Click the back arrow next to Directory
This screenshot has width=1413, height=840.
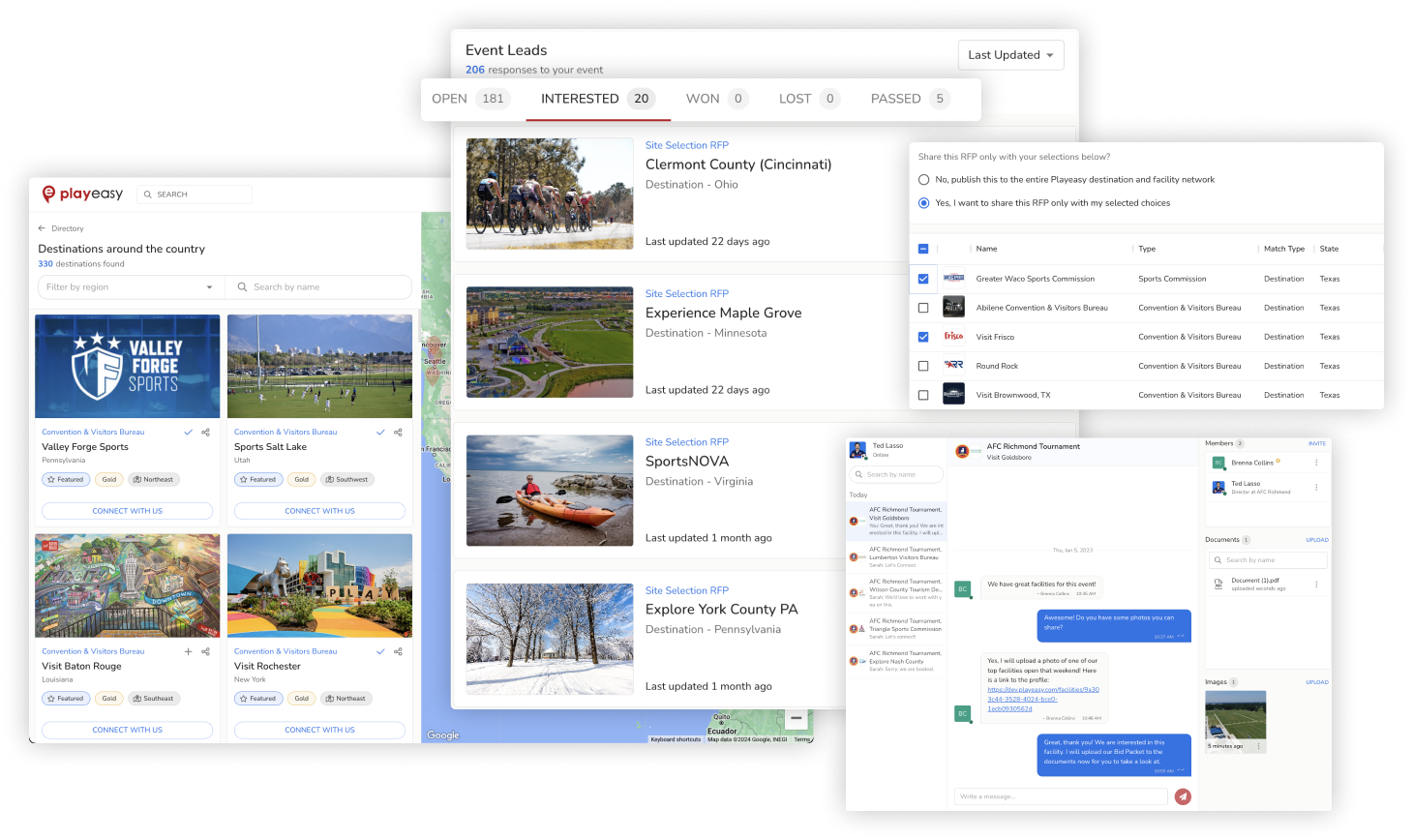pos(42,228)
